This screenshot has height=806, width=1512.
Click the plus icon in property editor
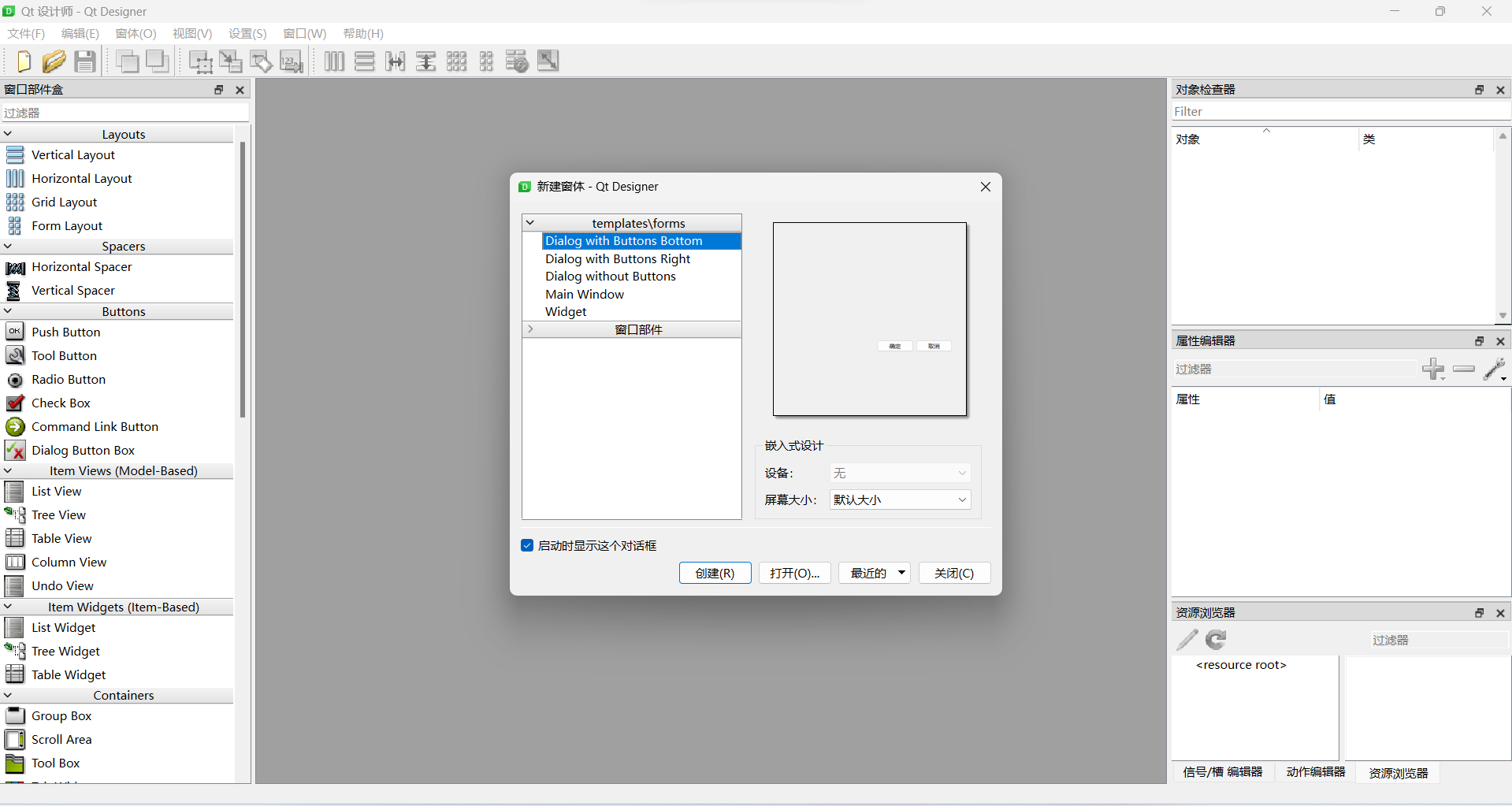1433,369
